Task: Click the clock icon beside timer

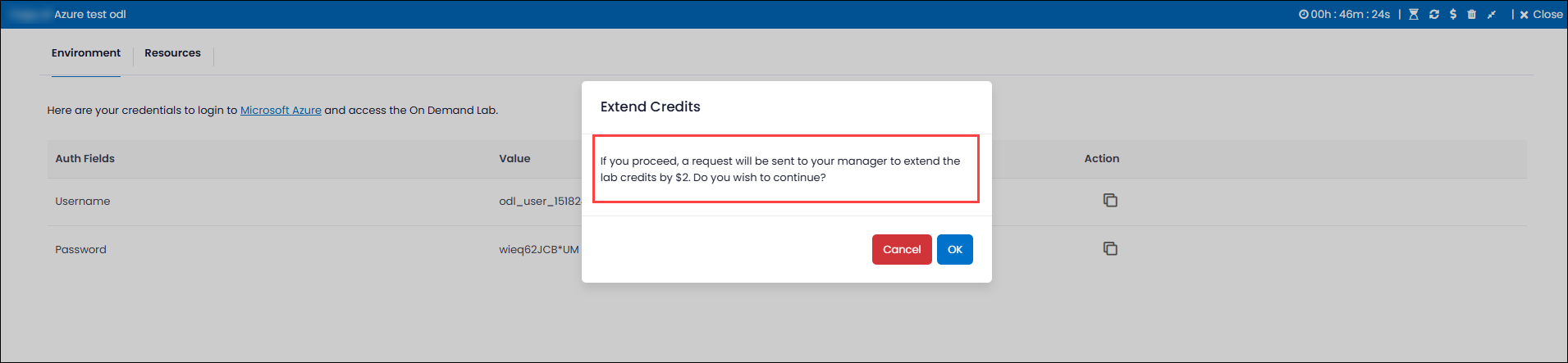Action: [x=1303, y=15]
